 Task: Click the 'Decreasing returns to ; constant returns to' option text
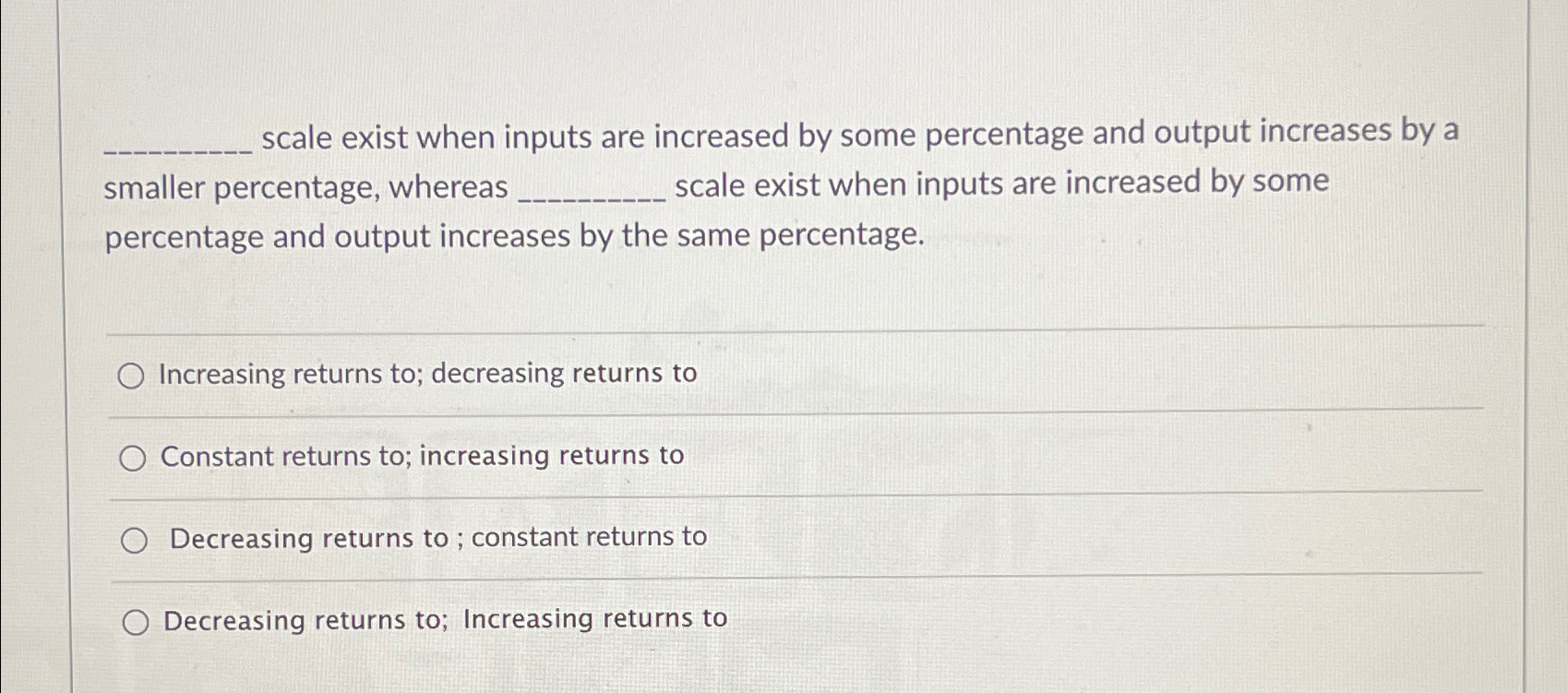(438, 537)
